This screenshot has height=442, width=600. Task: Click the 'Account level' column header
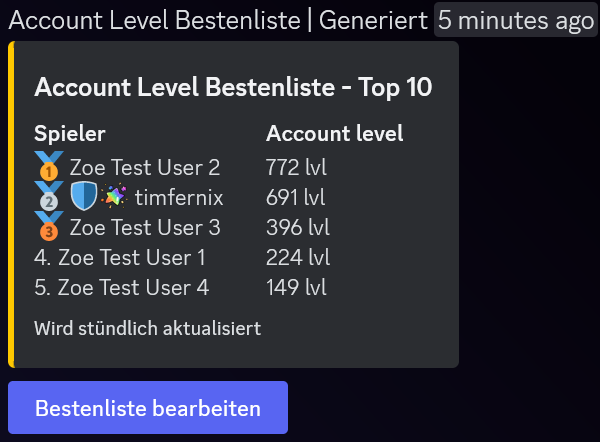tap(334, 134)
